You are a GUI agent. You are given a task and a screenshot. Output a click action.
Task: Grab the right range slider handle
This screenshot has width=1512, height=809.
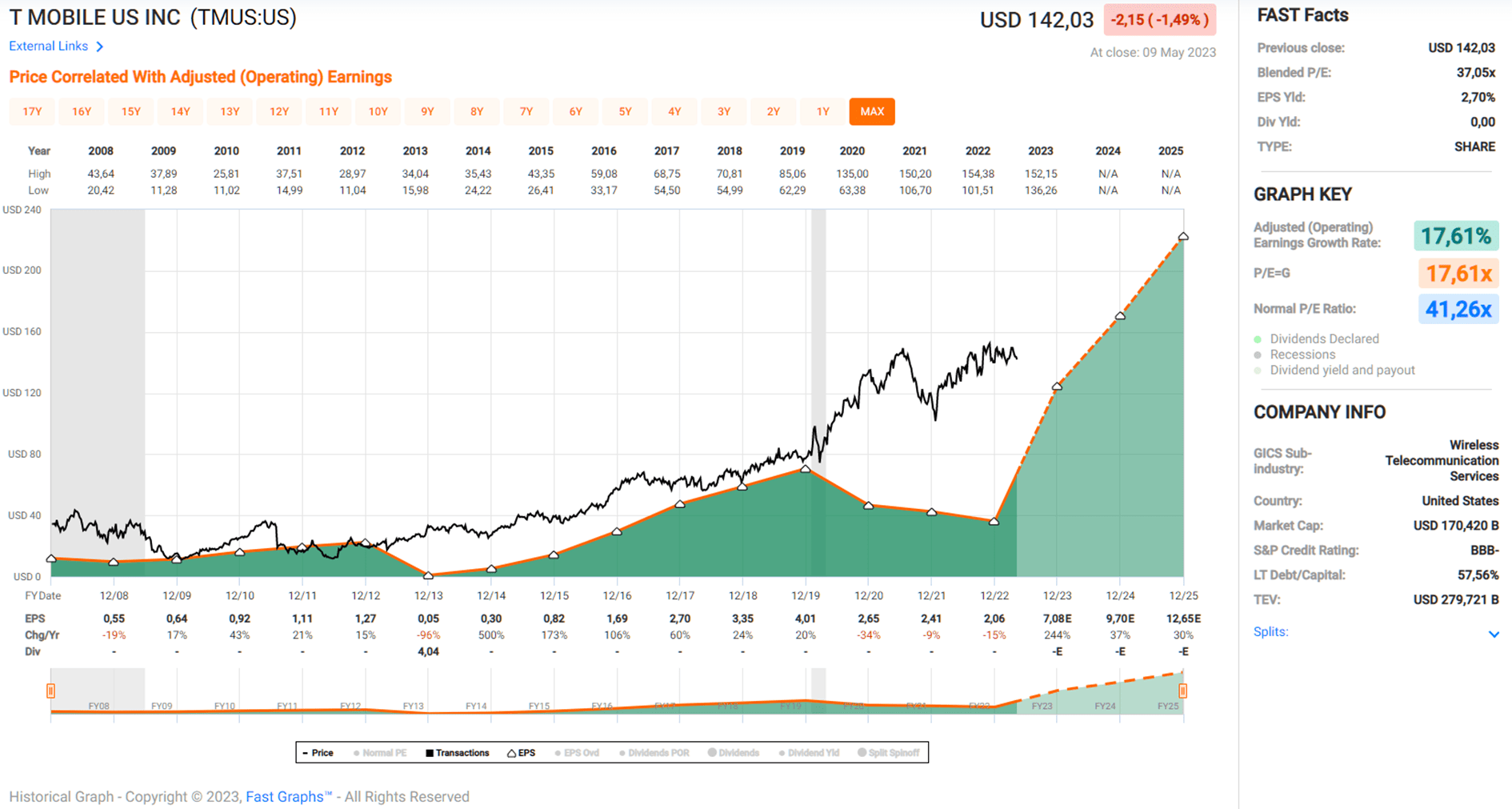point(1183,691)
